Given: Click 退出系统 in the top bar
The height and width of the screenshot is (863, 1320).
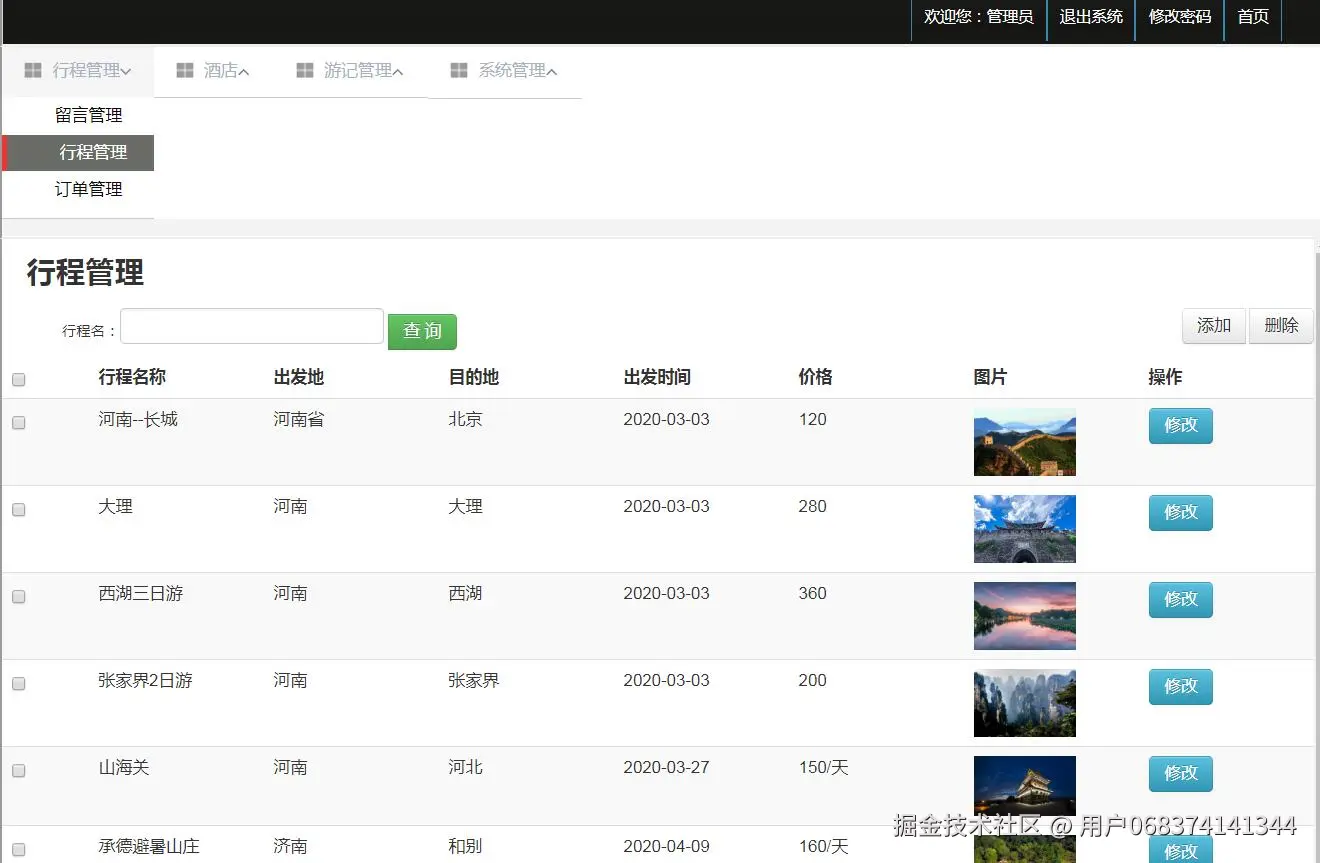Looking at the screenshot, I should click(1091, 17).
